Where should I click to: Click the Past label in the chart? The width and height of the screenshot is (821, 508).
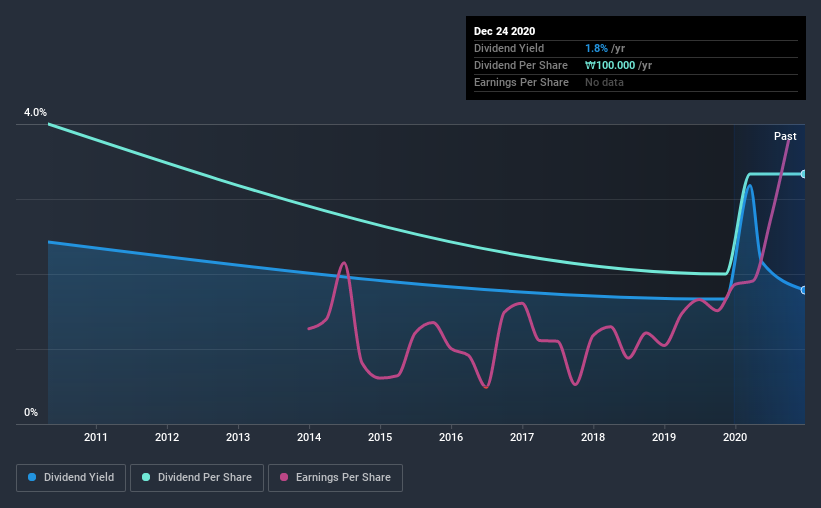785,136
